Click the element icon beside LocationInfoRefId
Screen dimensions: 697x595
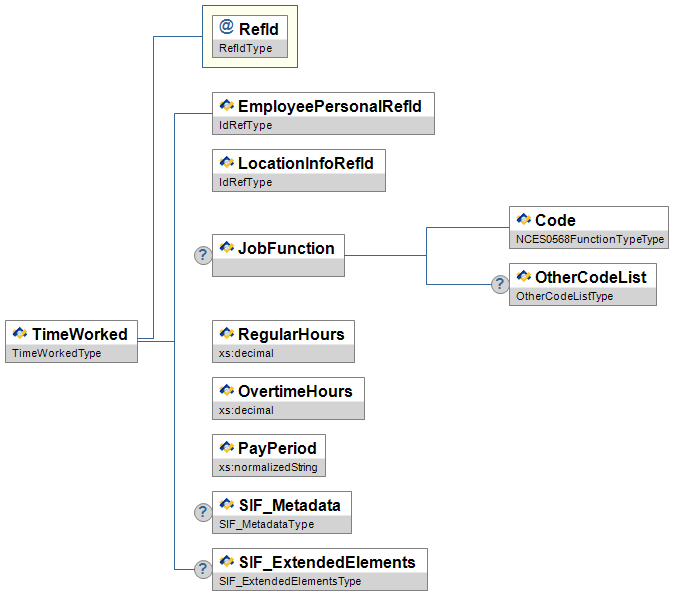point(226,163)
